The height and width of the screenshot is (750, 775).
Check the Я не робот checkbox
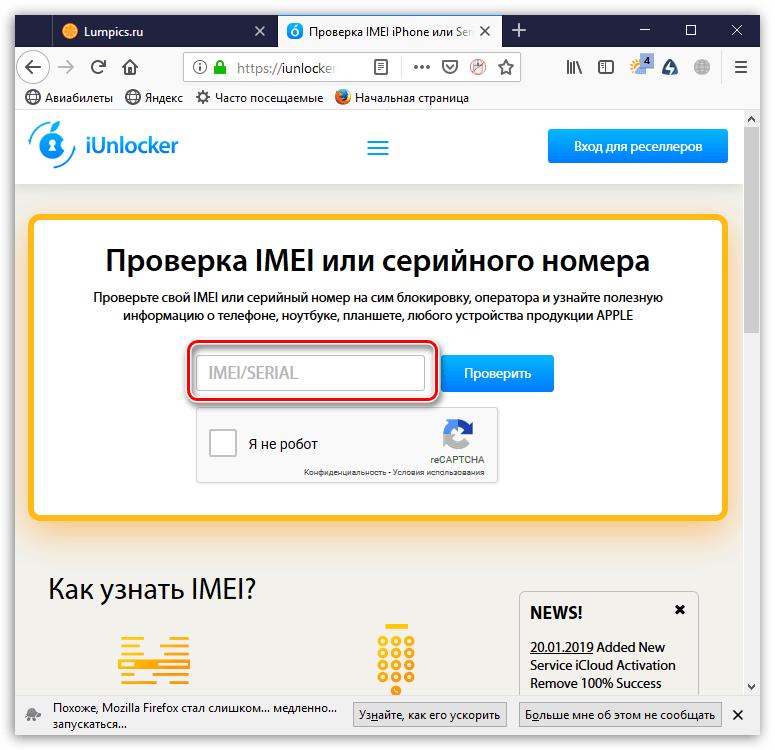pyautogui.click(x=222, y=443)
